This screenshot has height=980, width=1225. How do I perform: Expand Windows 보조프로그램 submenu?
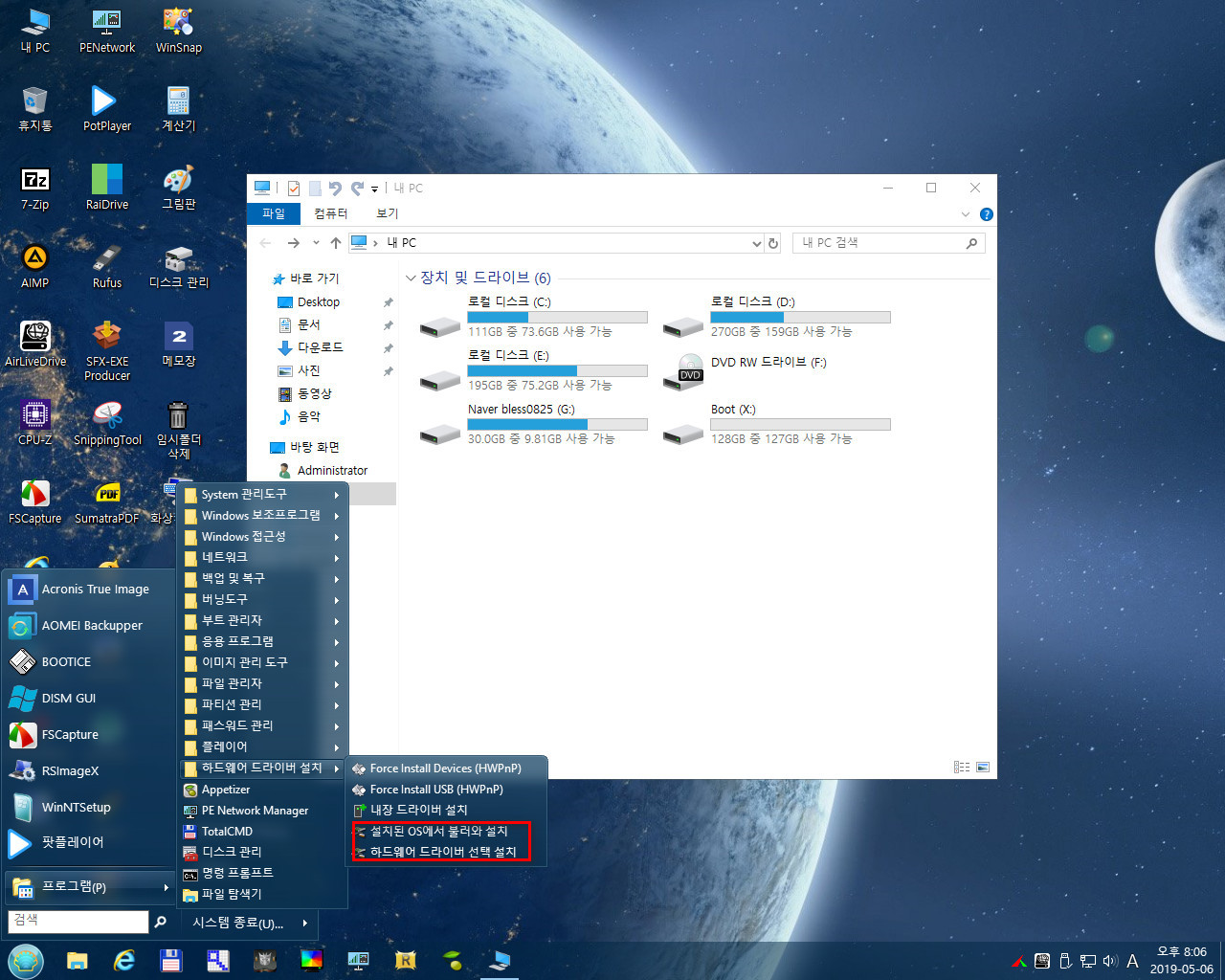tap(262, 516)
